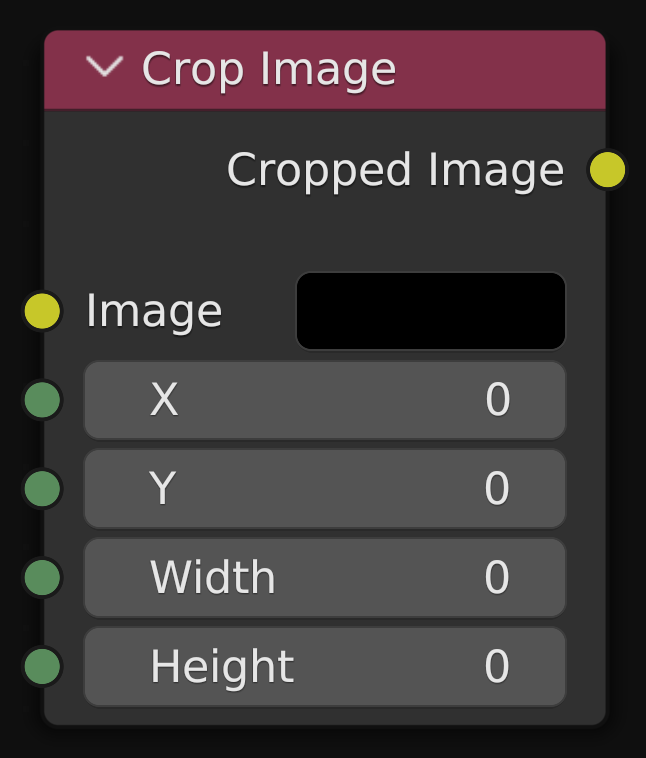Click the Y label inside its field

163,489
